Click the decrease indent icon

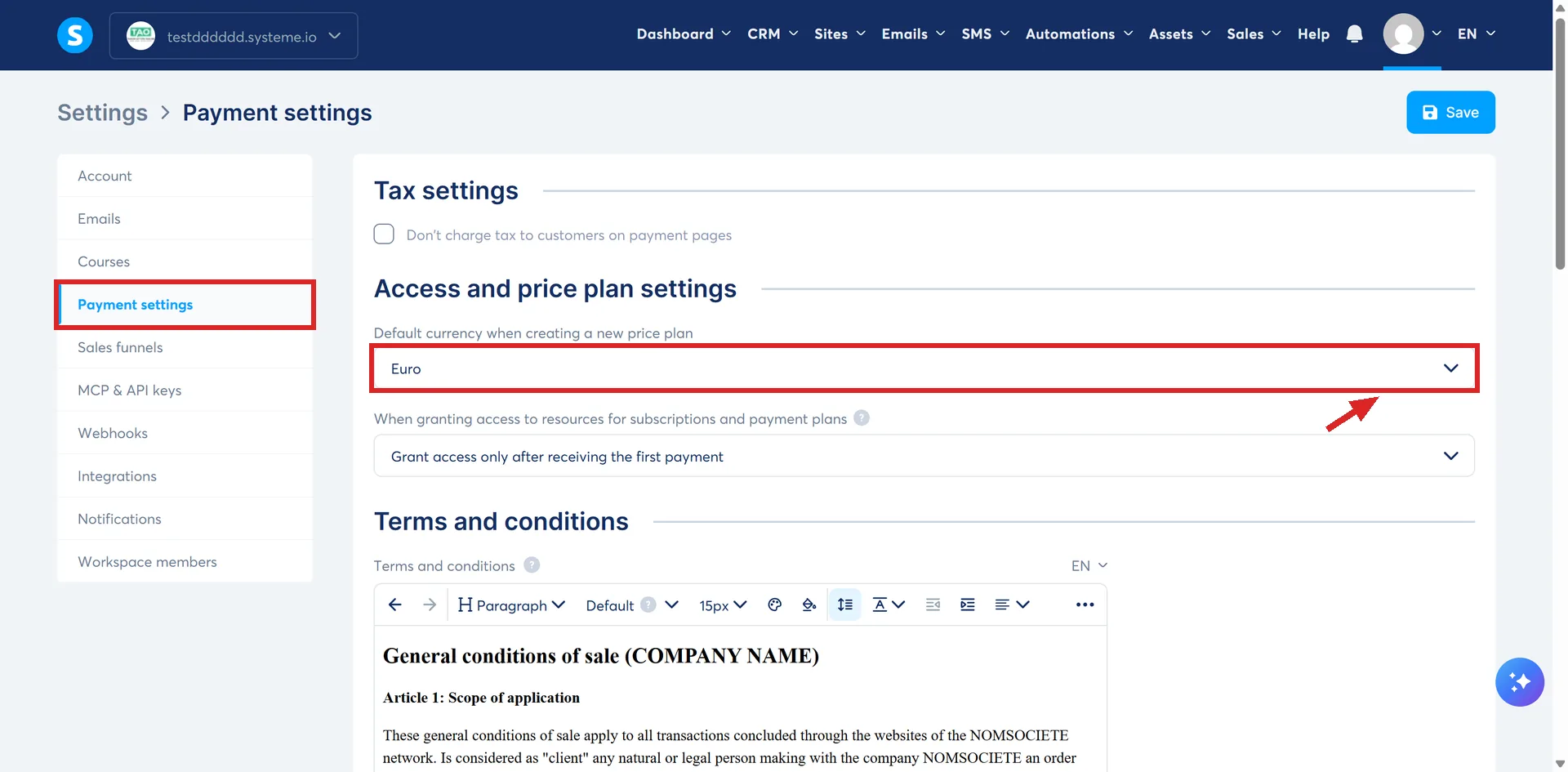(x=933, y=605)
